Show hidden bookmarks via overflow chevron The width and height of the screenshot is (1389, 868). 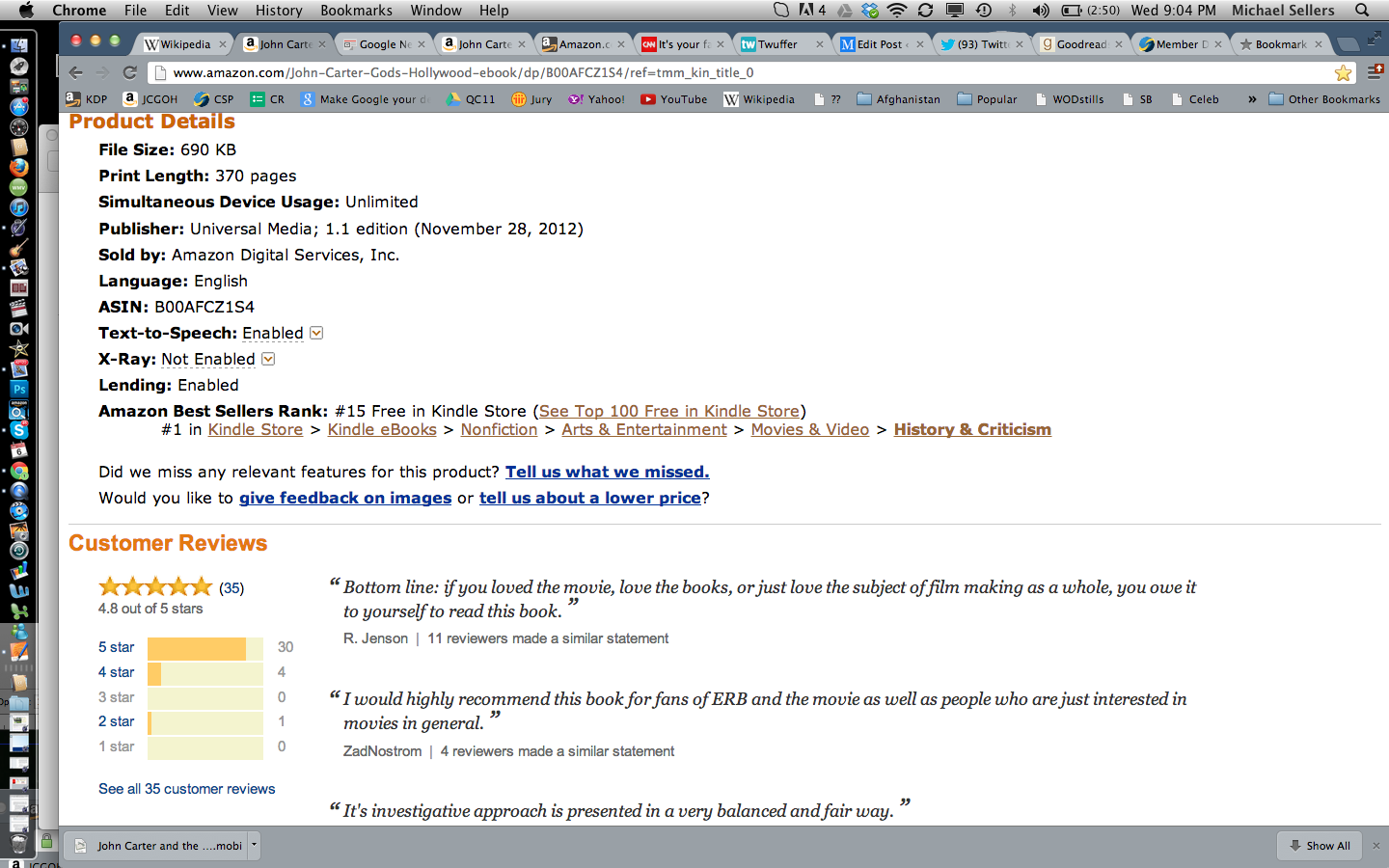[1252, 99]
